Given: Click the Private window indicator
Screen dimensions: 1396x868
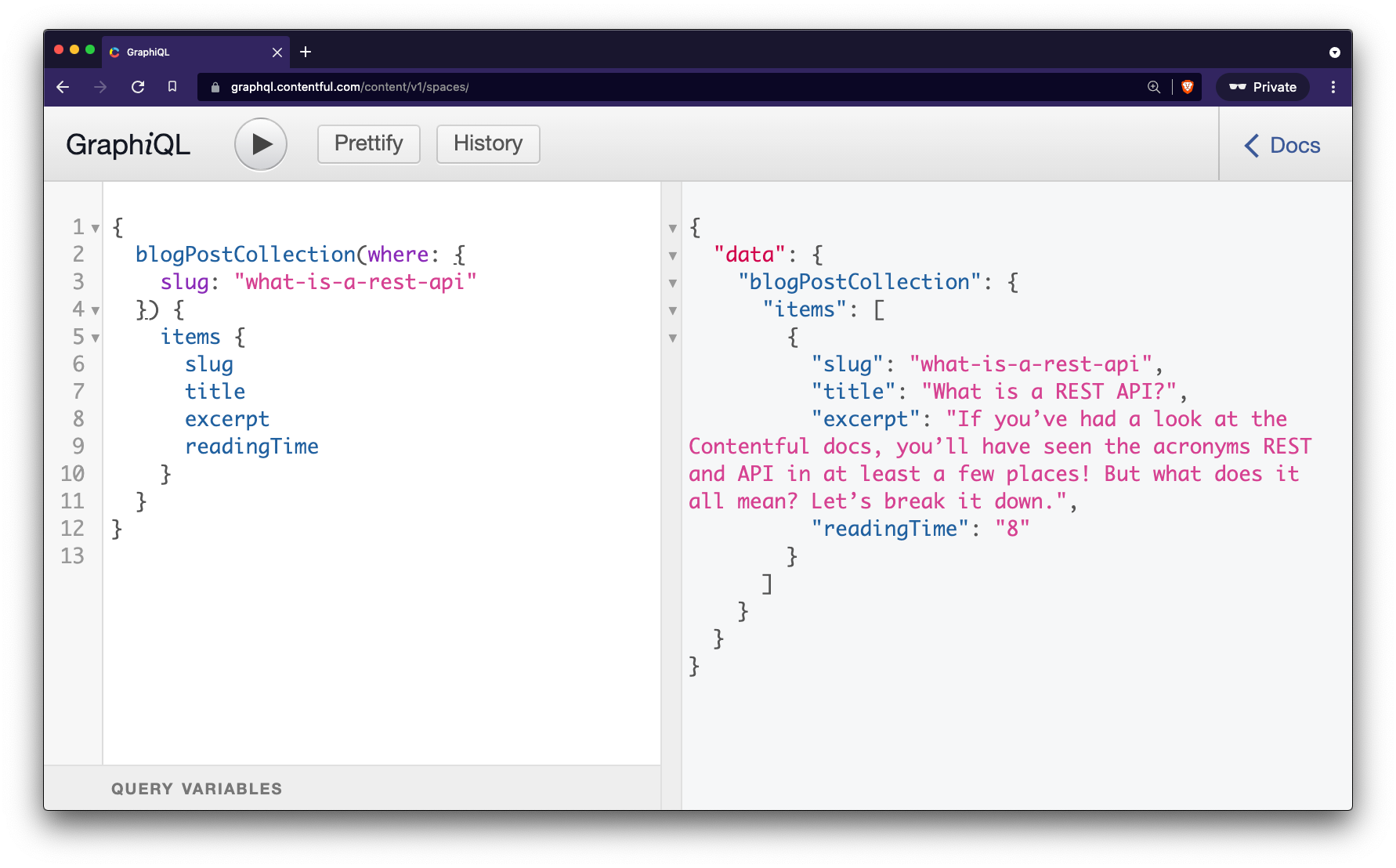Looking at the screenshot, I should click(x=1263, y=87).
